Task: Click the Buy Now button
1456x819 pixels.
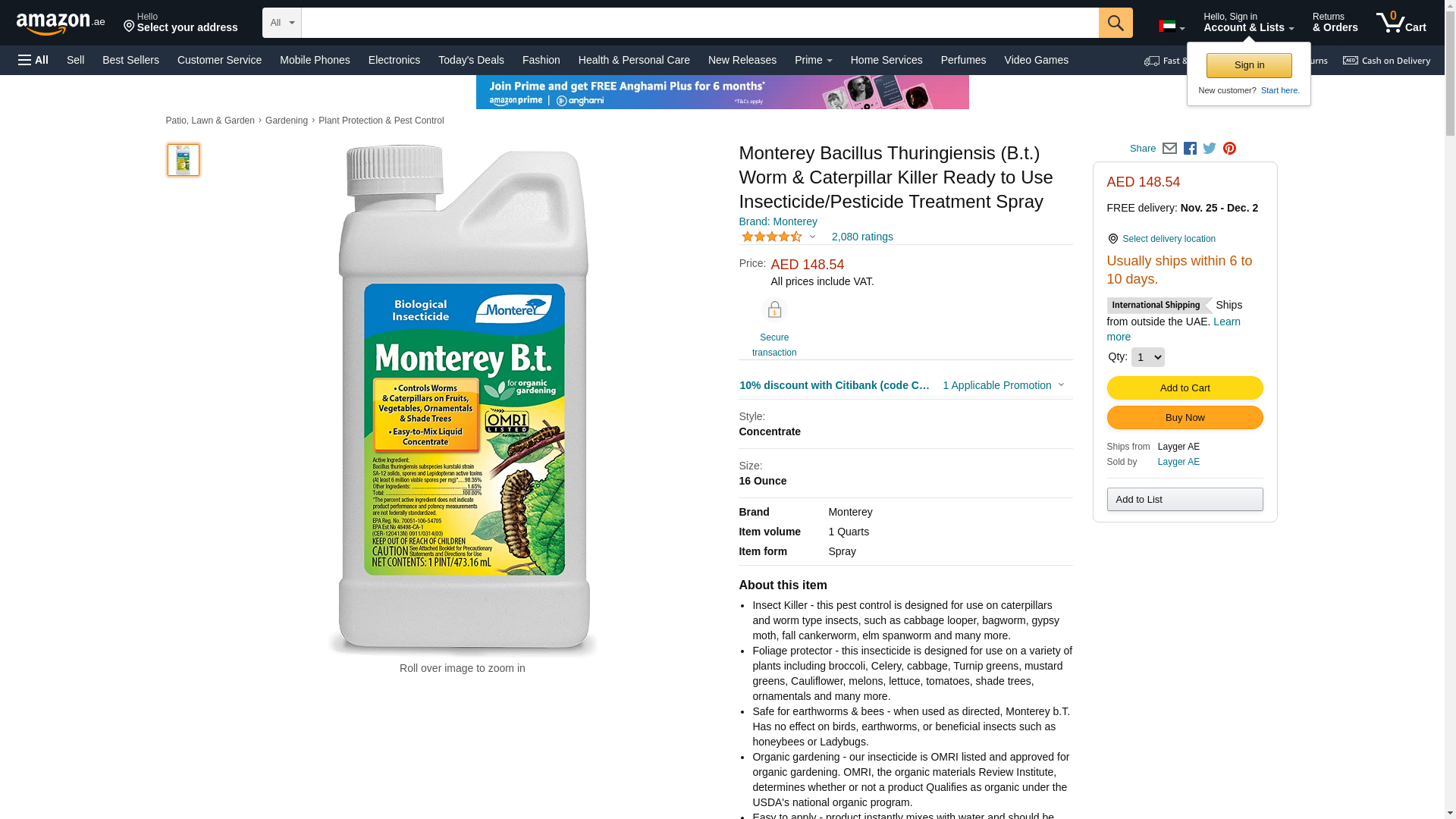Action: (x=1185, y=418)
